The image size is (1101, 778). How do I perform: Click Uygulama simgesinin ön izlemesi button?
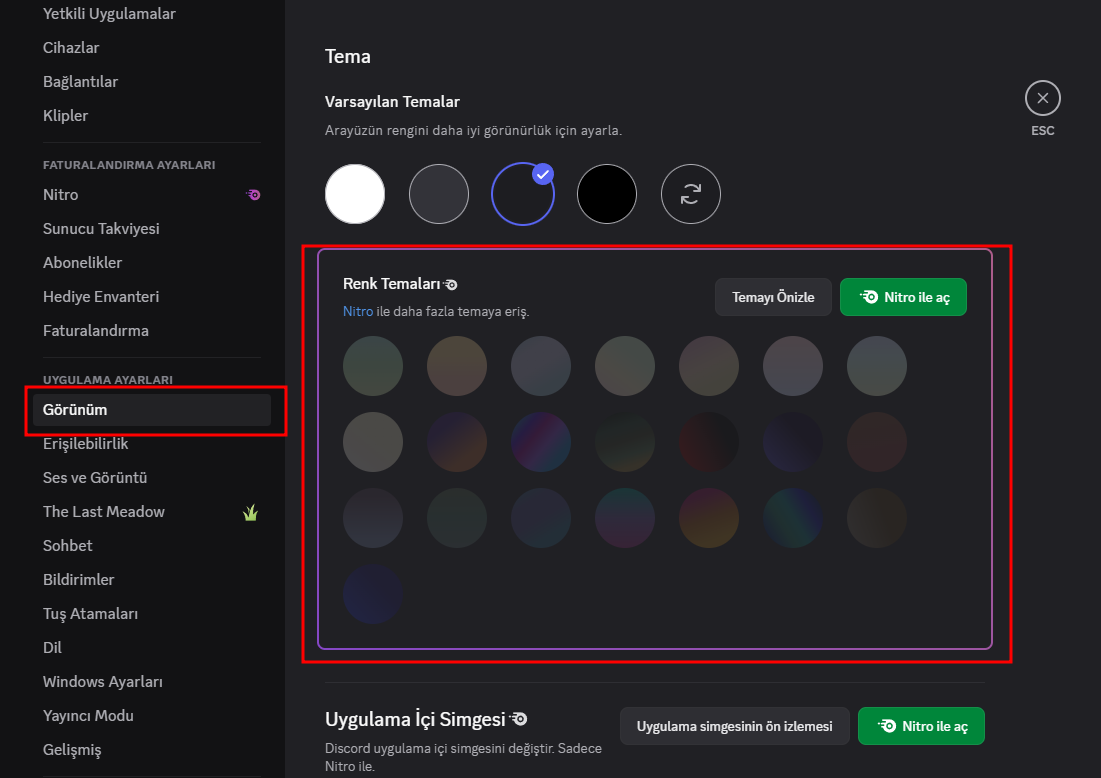coord(734,726)
